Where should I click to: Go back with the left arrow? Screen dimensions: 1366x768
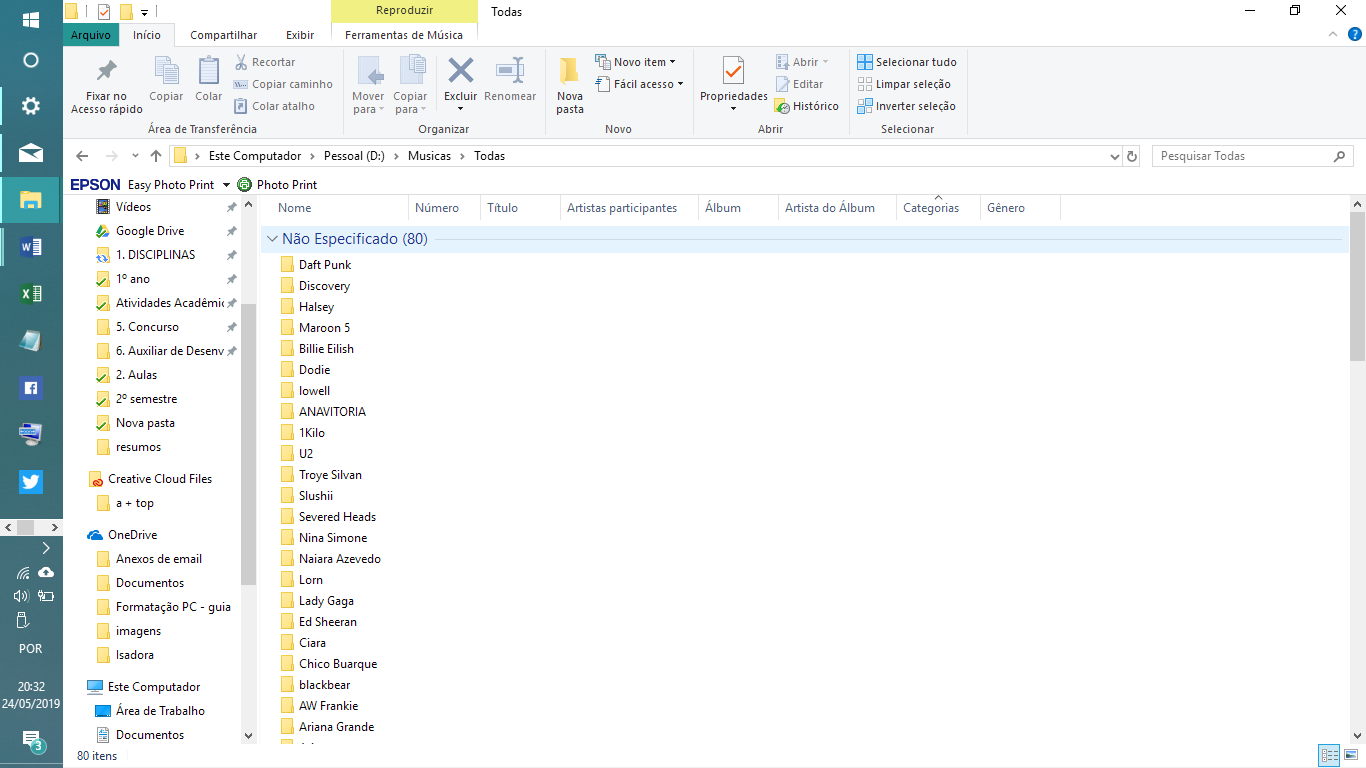pos(82,156)
